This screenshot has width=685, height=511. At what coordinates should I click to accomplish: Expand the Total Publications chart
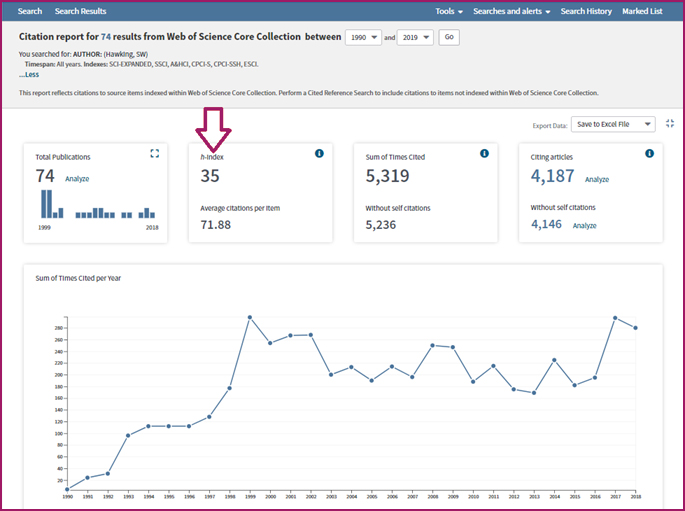click(x=155, y=154)
